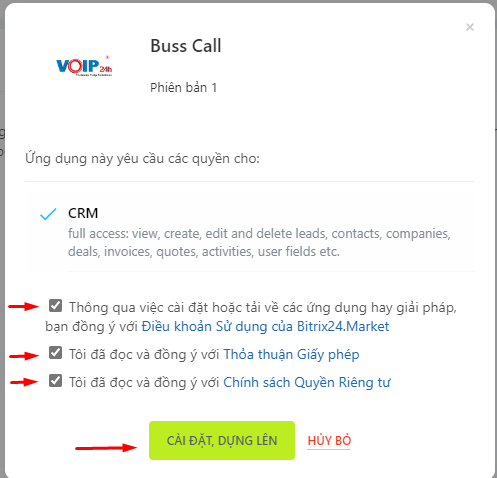Click 'Tôi đã đọc' label beside license link
497x478 pixels.
[144, 354]
